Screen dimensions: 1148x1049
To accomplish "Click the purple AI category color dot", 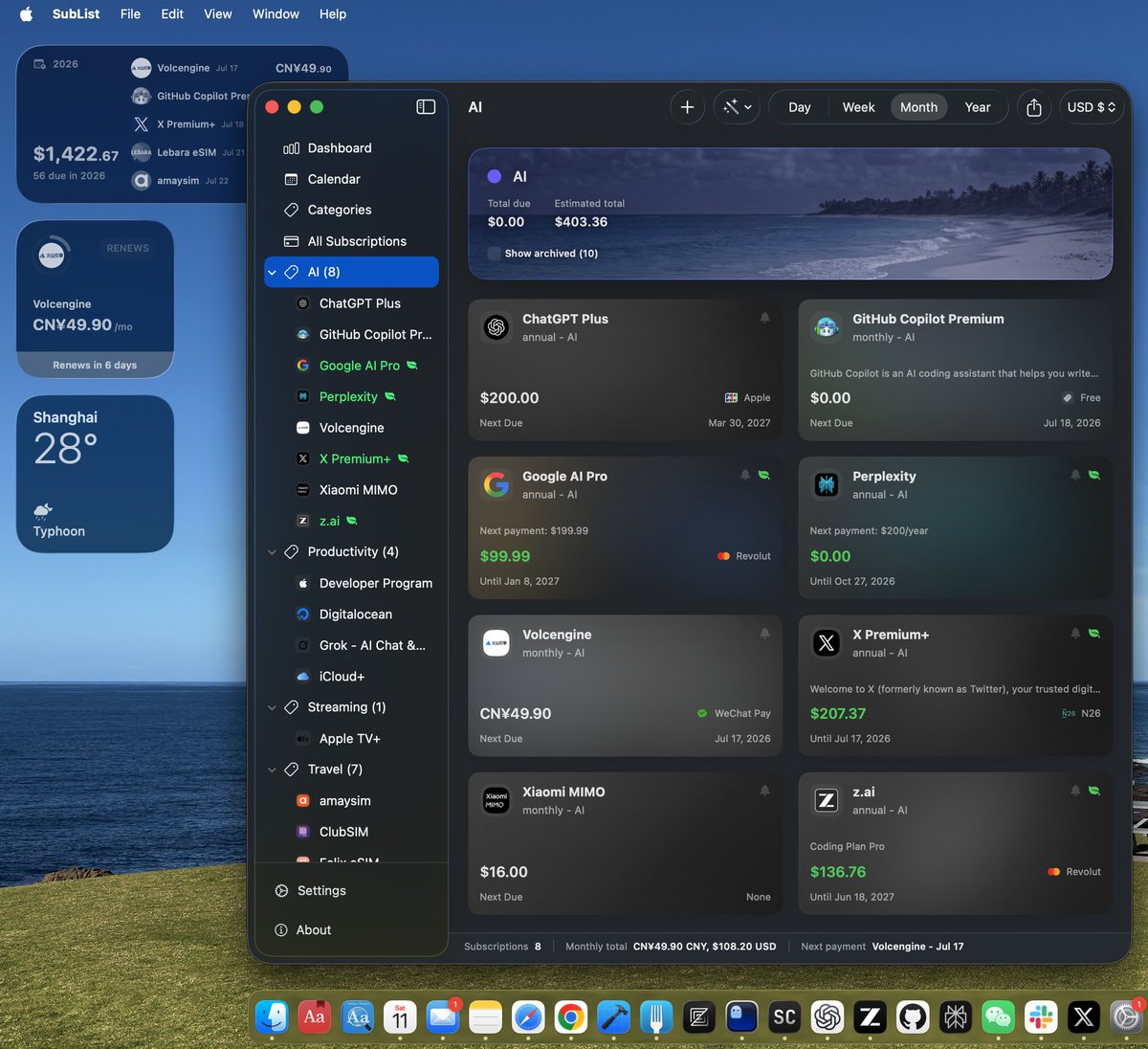I will pyautogui.click(x=495, y=176).
